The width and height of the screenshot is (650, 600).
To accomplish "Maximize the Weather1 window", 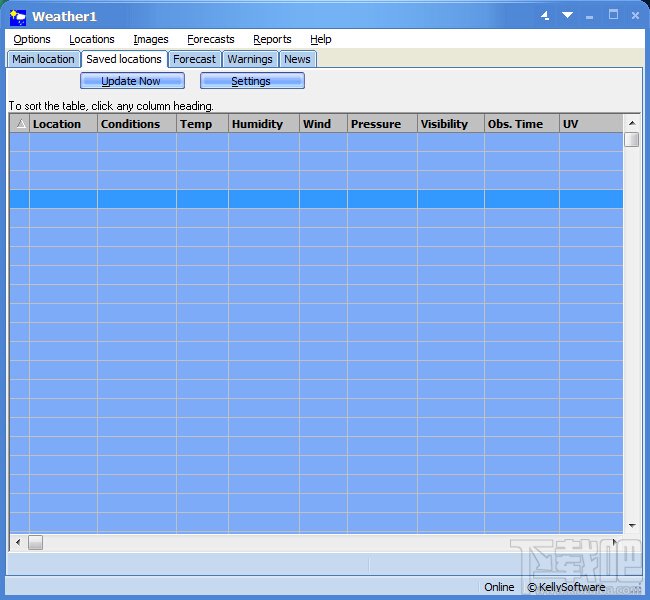I will (614, 15).
